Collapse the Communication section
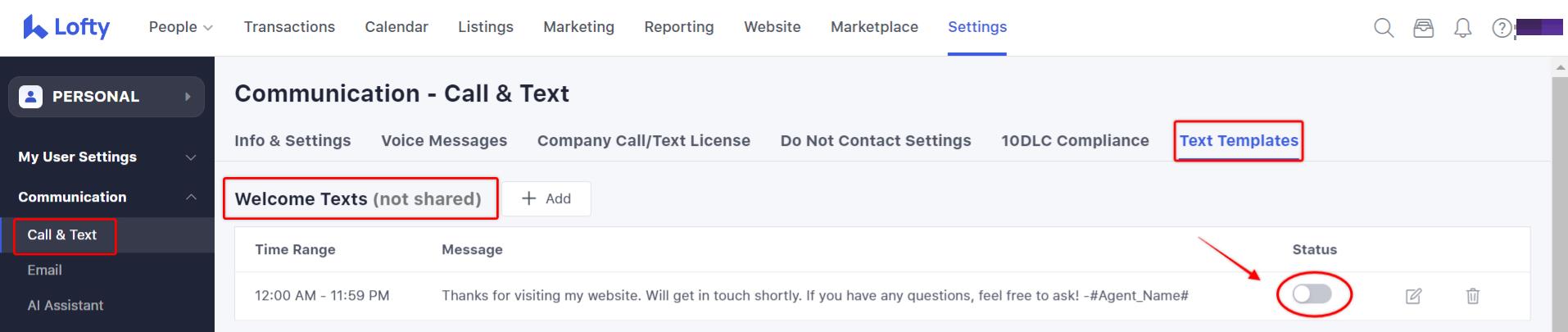 [106, 197]
